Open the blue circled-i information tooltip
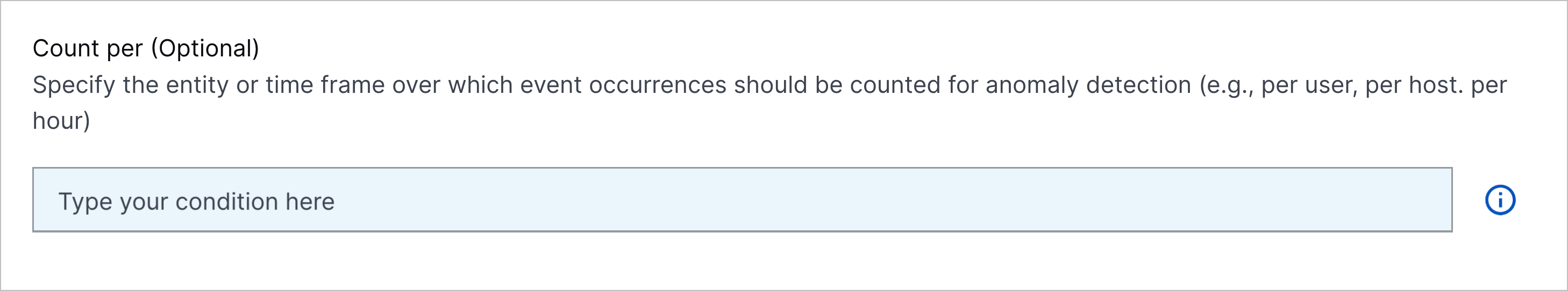This screenshot has width=1568, height=291. [1500, 200]
